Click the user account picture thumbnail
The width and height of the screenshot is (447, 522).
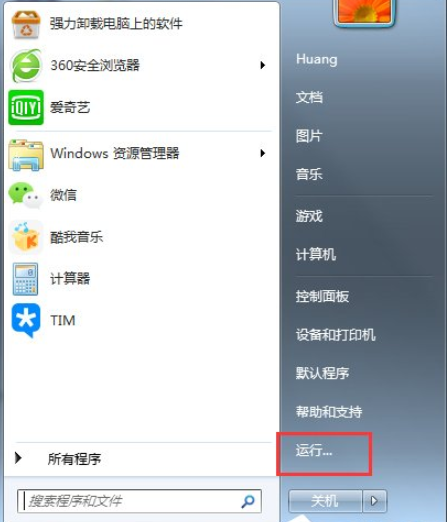pos(364,12)
